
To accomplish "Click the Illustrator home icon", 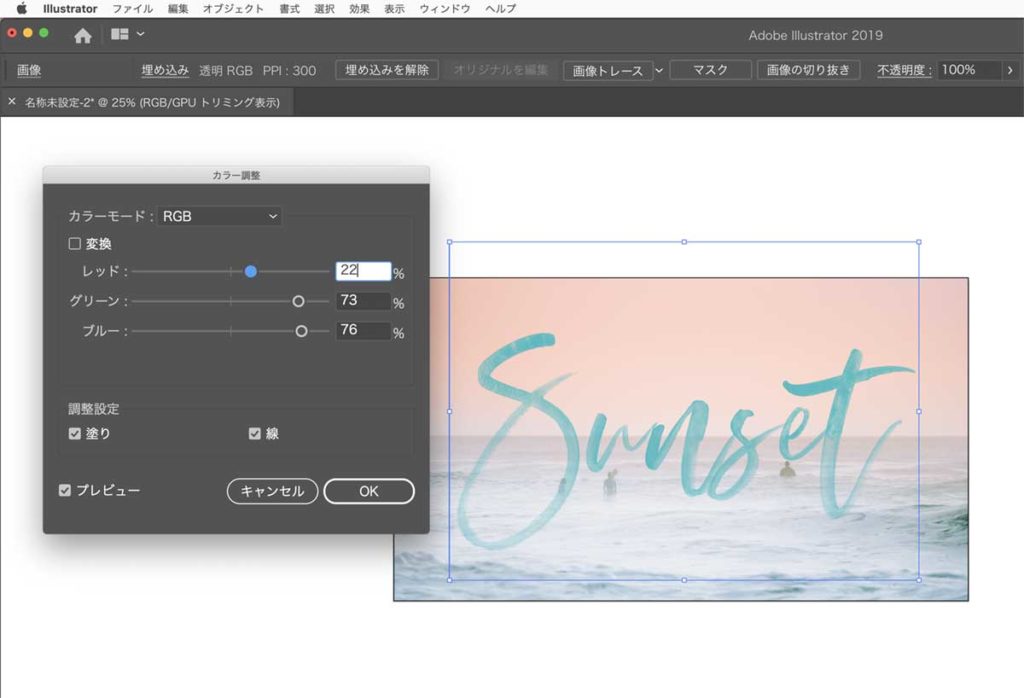I will coord(83,35).
